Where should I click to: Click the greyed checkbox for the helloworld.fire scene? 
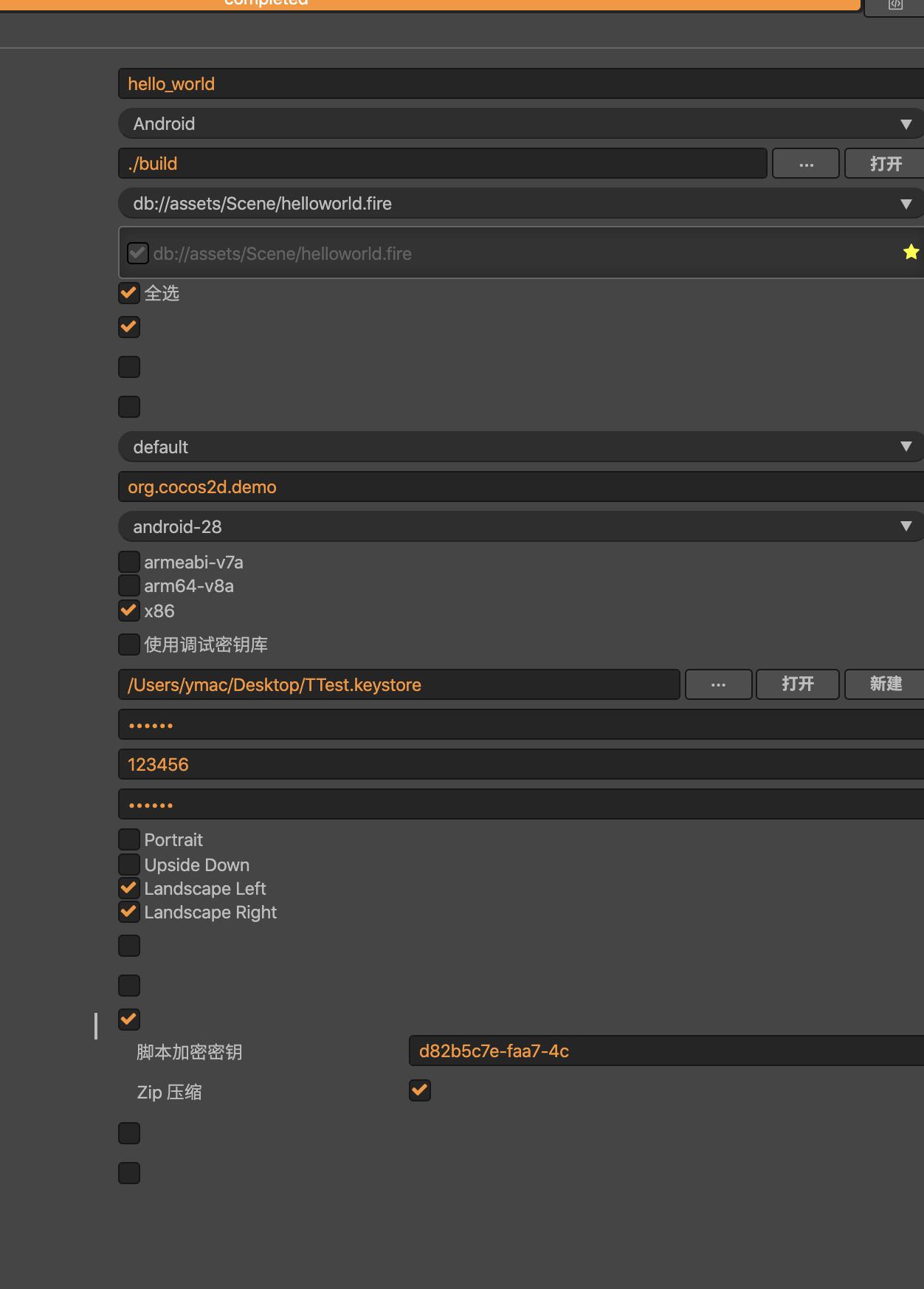138,253
